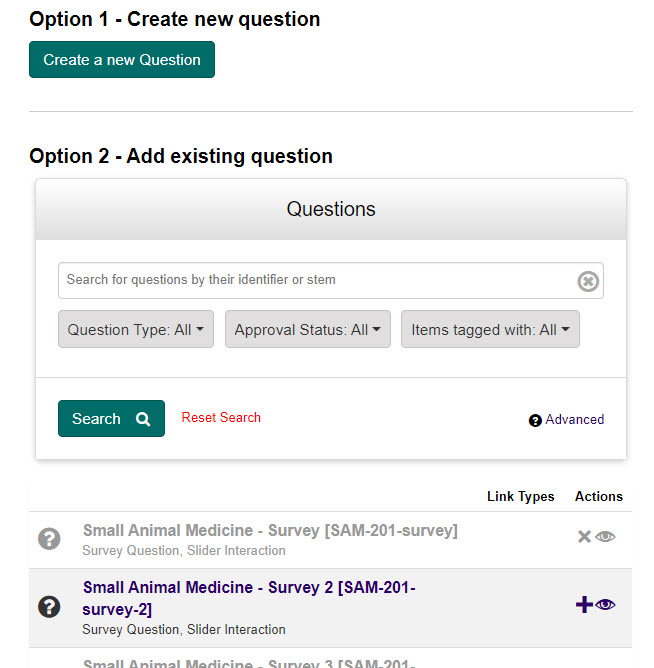Viewport: 654px width, 668px height.
Task: Click the help icon beside Advanced
Action: tap(535, 420)
